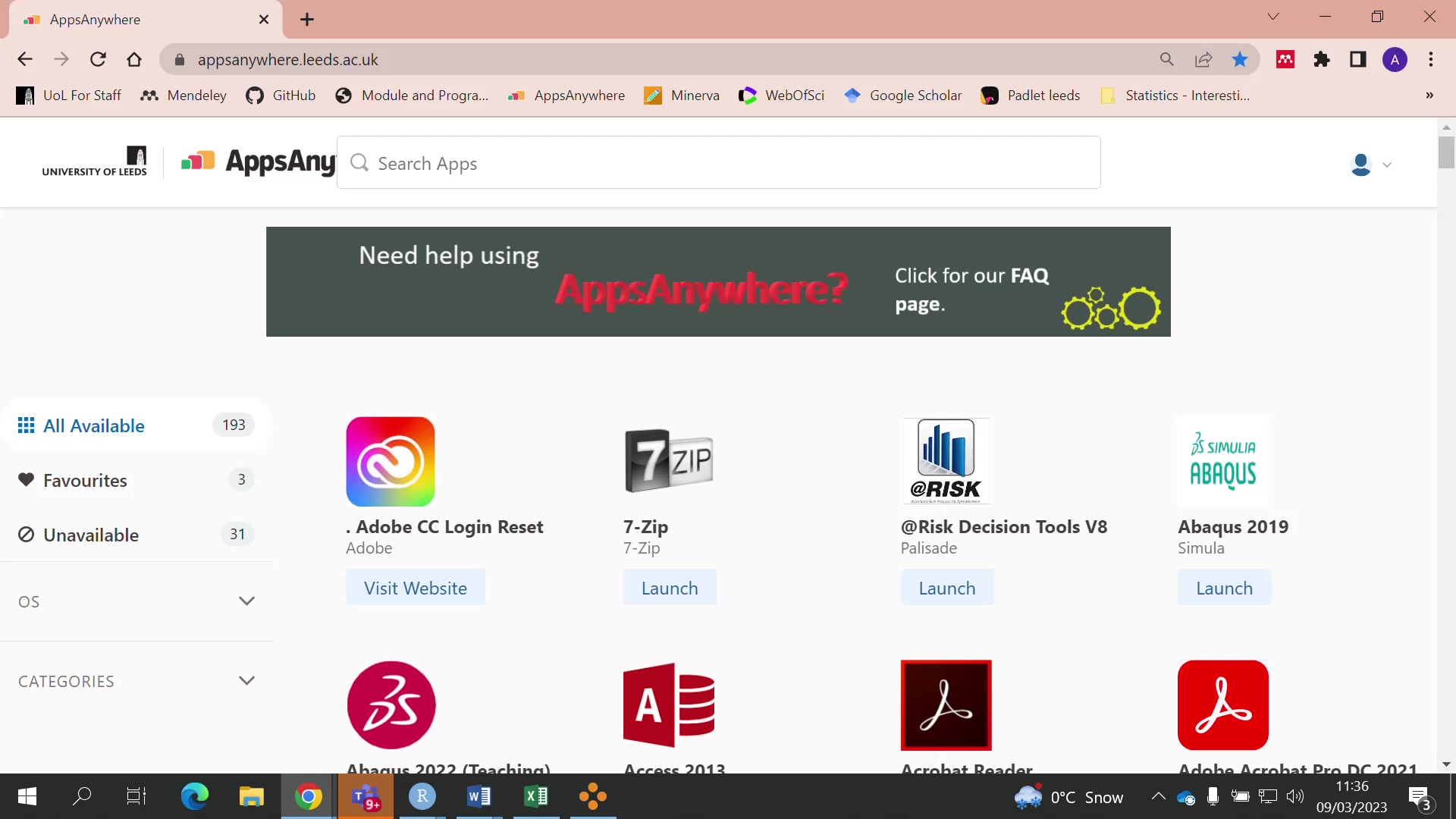This screenshot has height=819, width=1456.
Task: Click the Adobe Acrobat Pro DC icon
Action: (x=1222, y=704)
